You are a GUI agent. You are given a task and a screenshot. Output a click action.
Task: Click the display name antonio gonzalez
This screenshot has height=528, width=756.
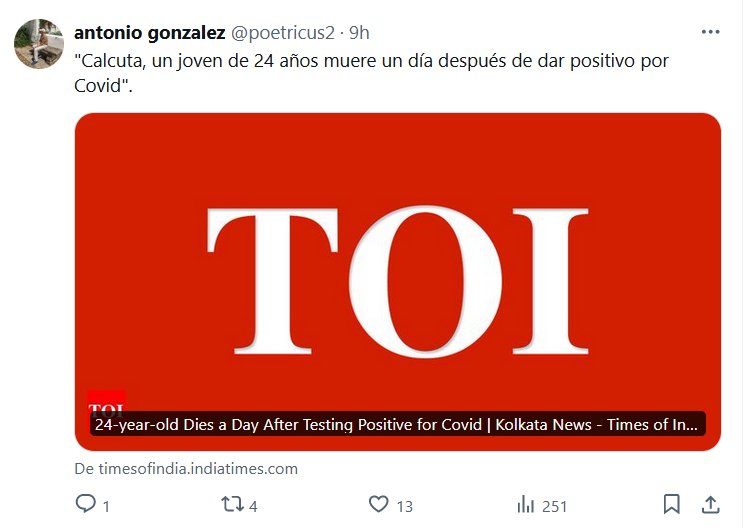(149, 33)
